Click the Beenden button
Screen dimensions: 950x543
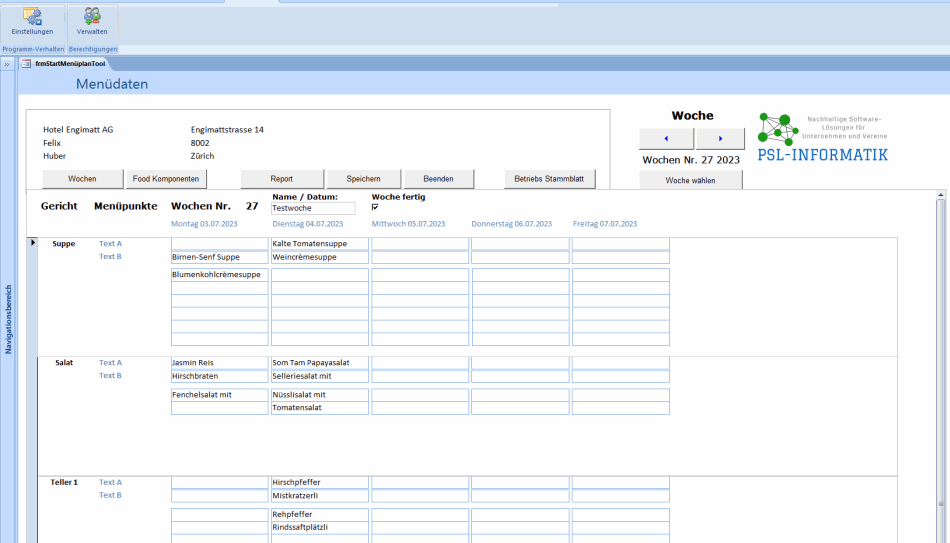pos(438,179)
